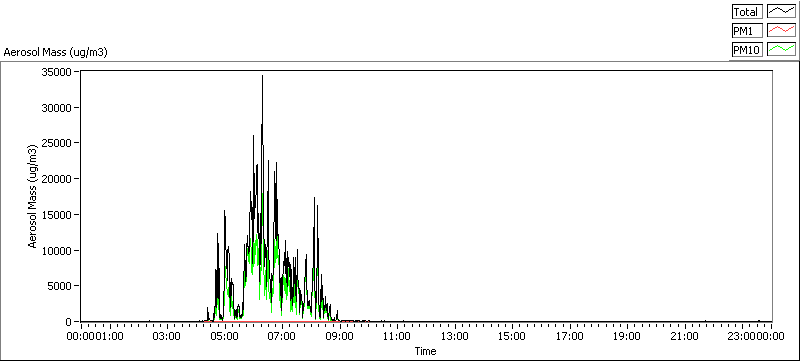Click the highest black peak in the plot
800x361 pixels.
(x=262, y=76)
